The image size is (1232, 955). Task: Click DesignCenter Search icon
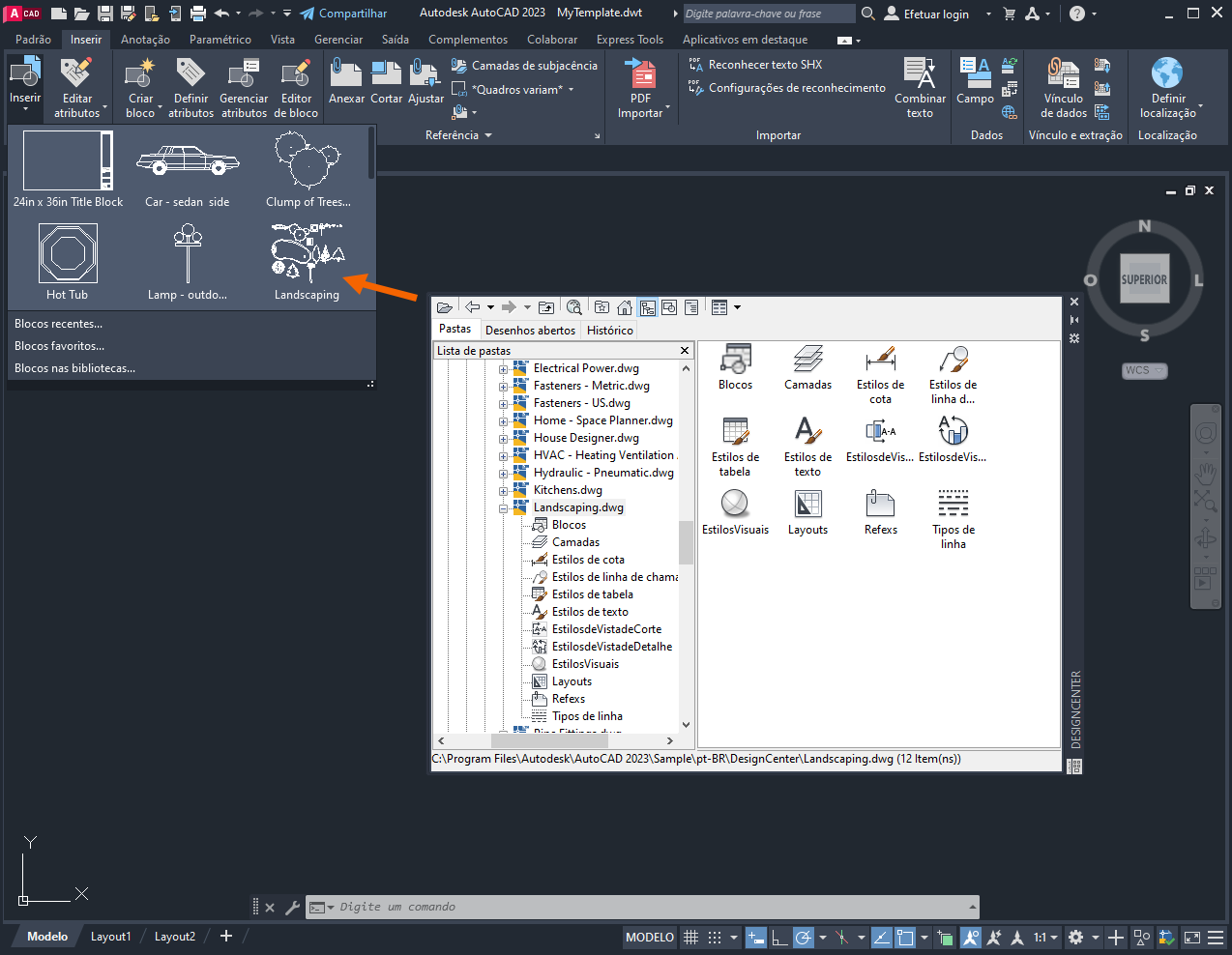pos(574,307)
